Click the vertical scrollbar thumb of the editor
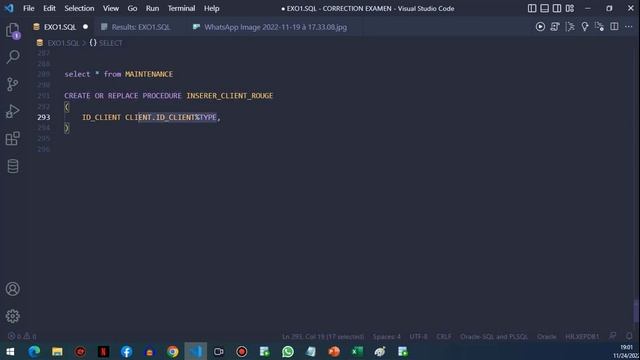The image size is (640, 360). pyautogui.click(x=636, y=312)
